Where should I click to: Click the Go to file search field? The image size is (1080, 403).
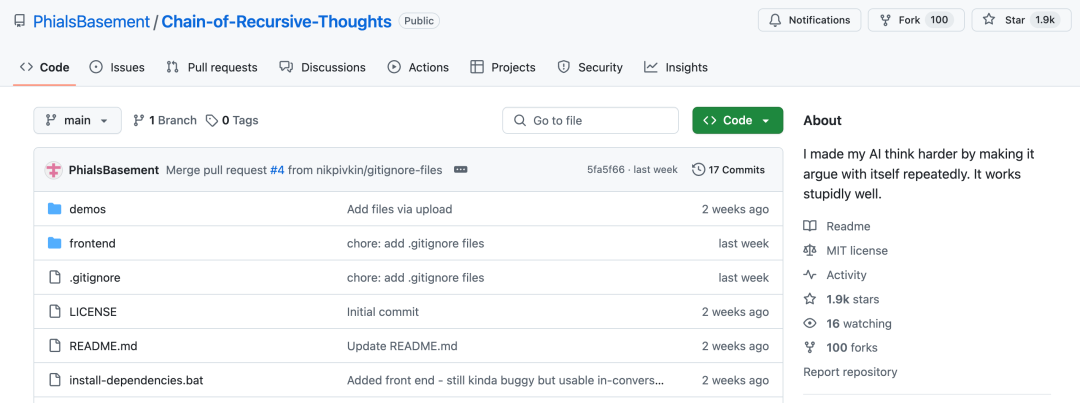point(590,120)
